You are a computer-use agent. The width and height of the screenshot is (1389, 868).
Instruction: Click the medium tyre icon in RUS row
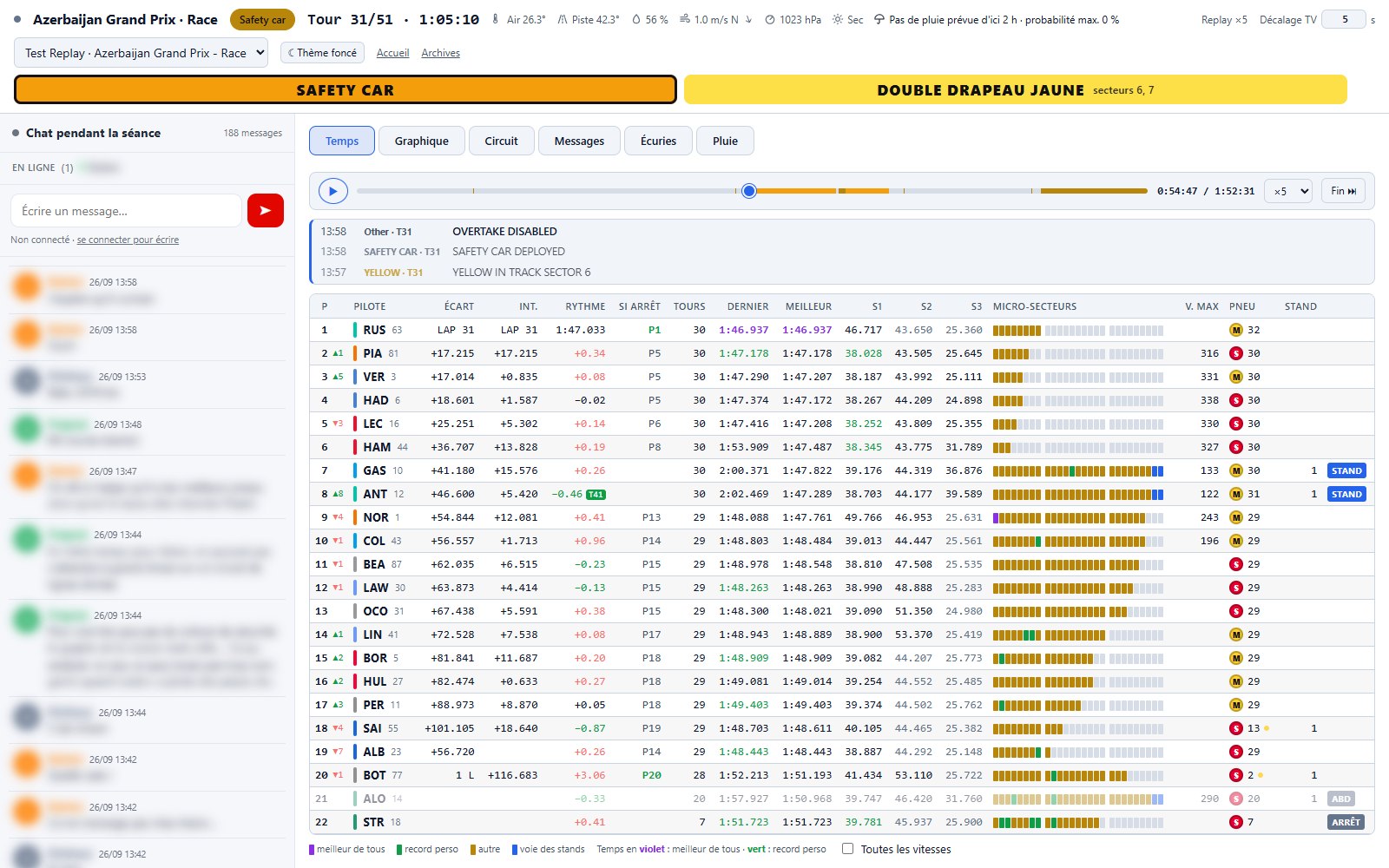click(x=1236, y=330)
